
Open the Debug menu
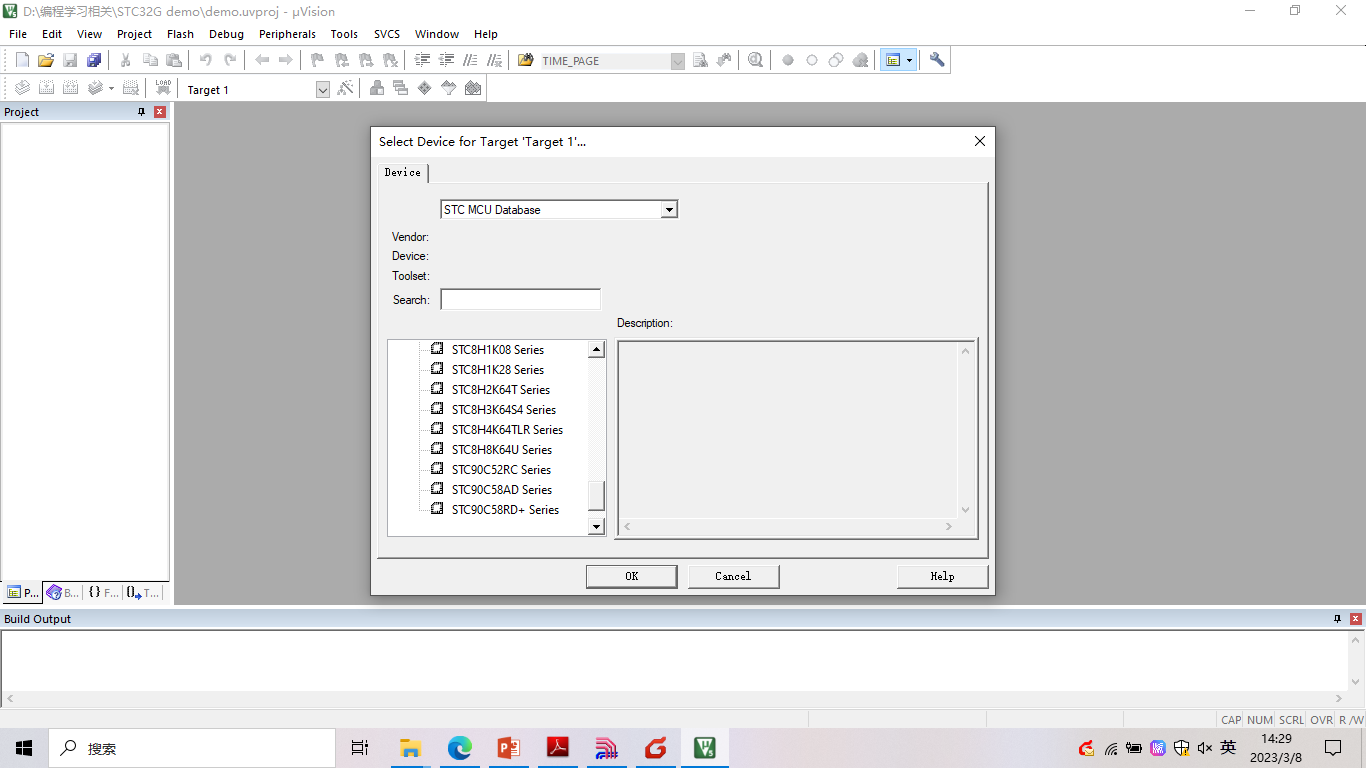pyautogui.click(x=226, y=34)
